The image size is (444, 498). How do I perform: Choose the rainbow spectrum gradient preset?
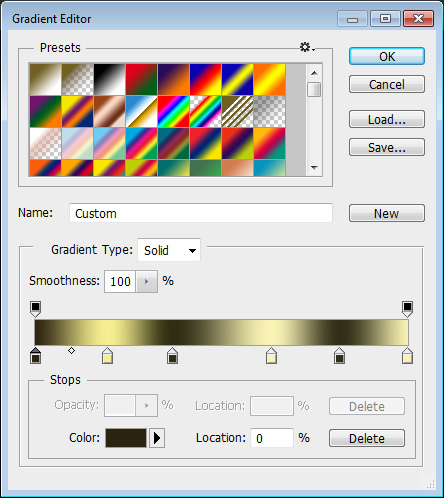tap(173, 111)
